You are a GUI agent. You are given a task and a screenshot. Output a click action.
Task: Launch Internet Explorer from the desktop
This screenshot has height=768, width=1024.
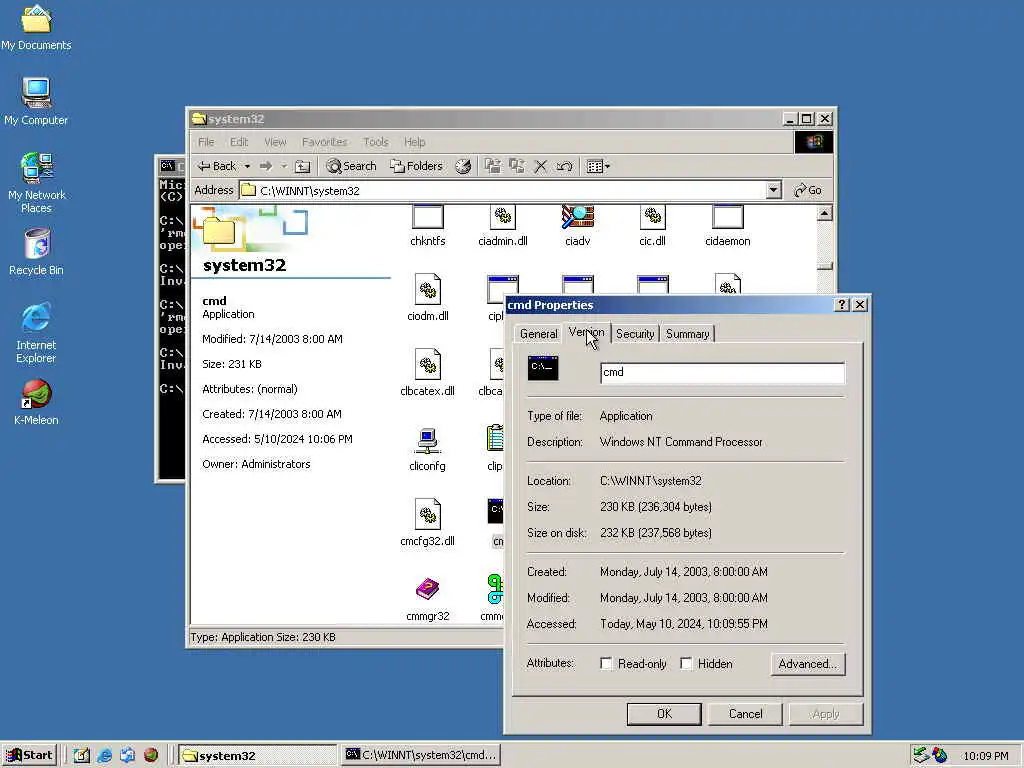[x=36, y=332]
